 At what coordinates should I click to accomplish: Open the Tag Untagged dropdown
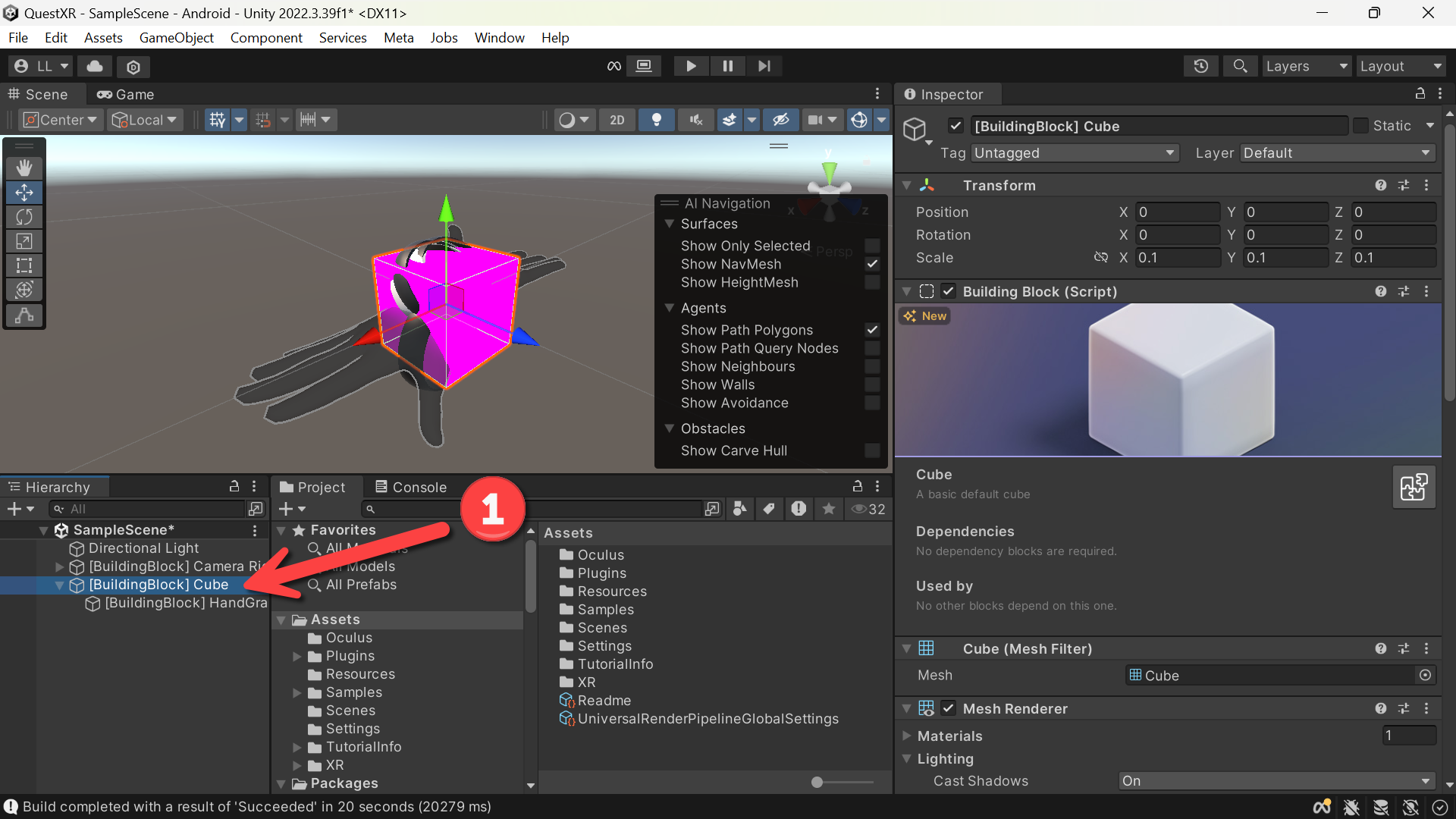coord(1075,153)
